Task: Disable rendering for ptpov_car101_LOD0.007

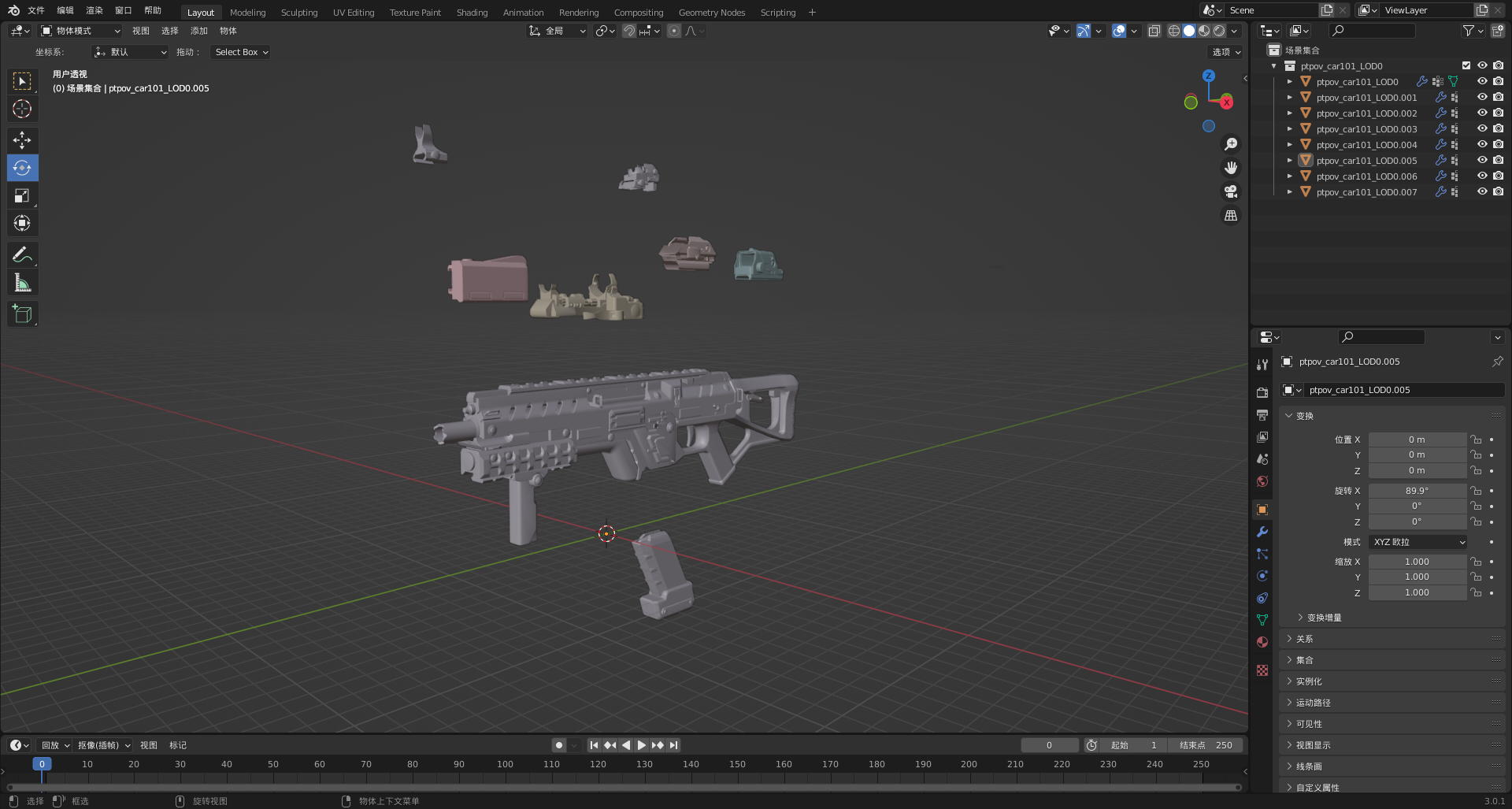Action: click(x=1498, y=191)
